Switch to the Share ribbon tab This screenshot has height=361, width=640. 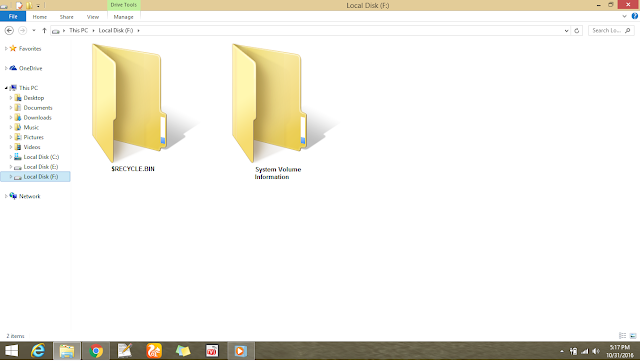pos(67,17)
